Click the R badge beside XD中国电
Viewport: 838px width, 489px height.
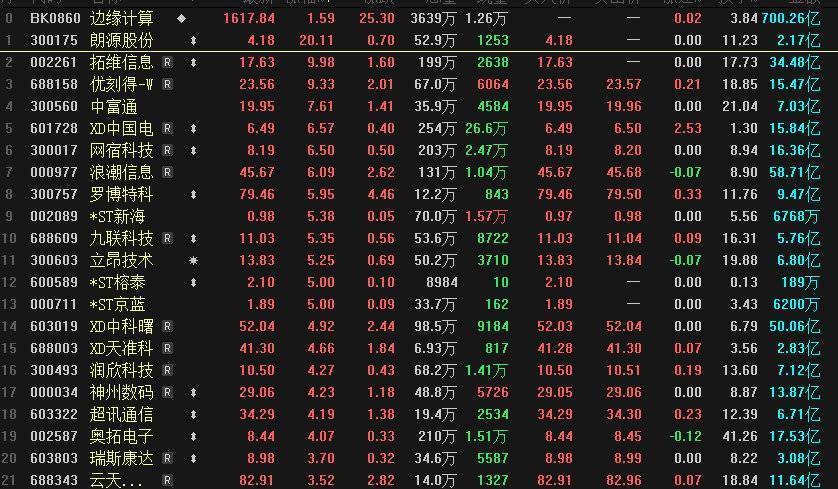click(x=167, y=128)
